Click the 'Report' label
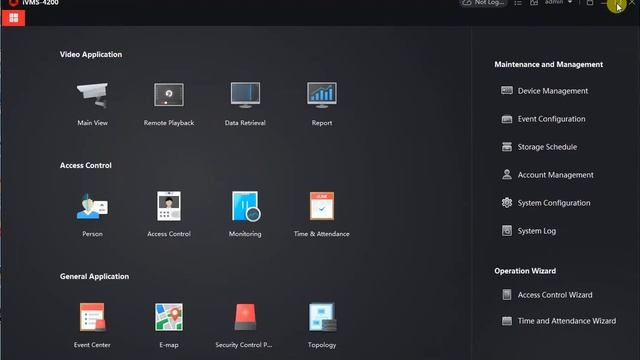640x360 pixels. (322, 123)
